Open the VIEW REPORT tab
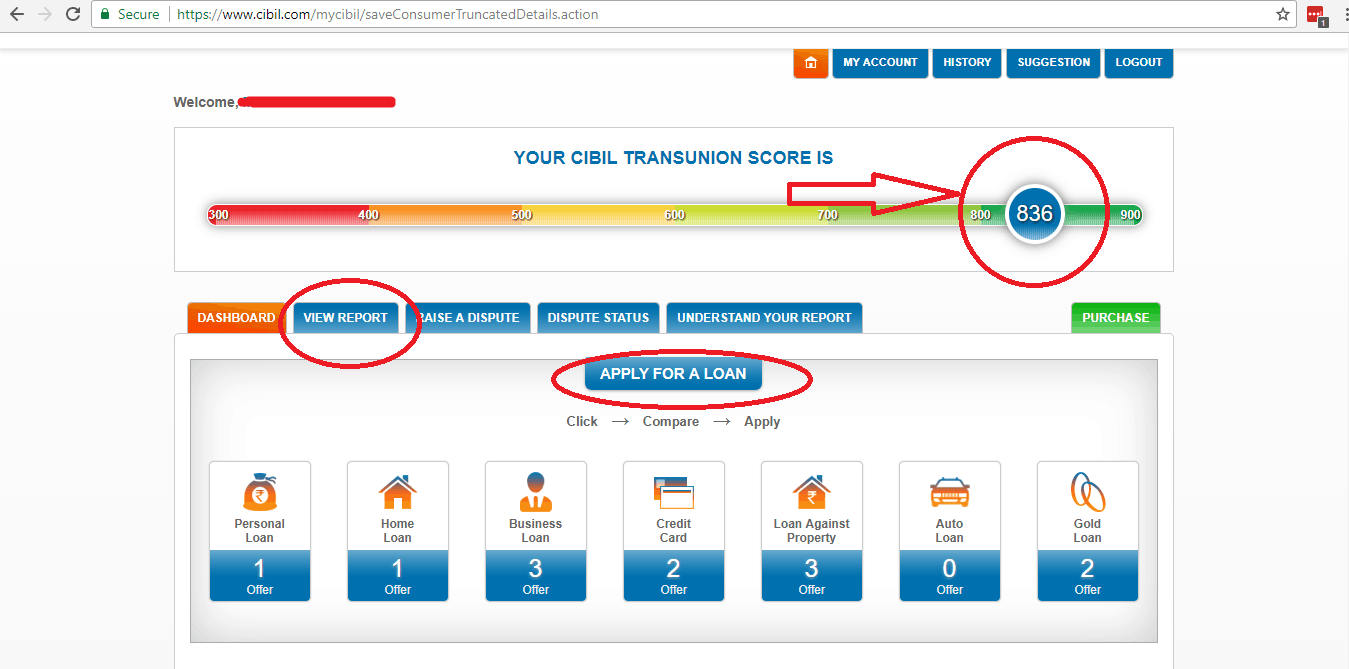This screenshot has height=669, width=1349. (x=345, y=318)
